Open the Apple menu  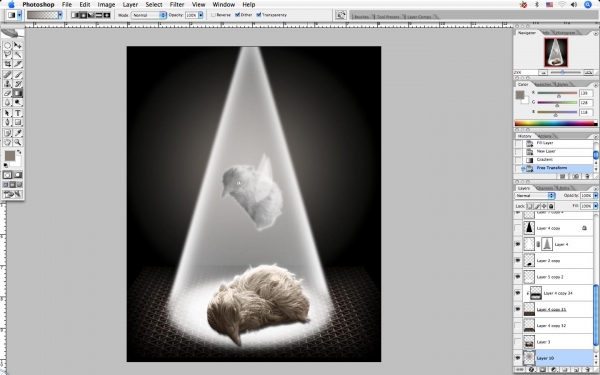(x=11, y=5)
